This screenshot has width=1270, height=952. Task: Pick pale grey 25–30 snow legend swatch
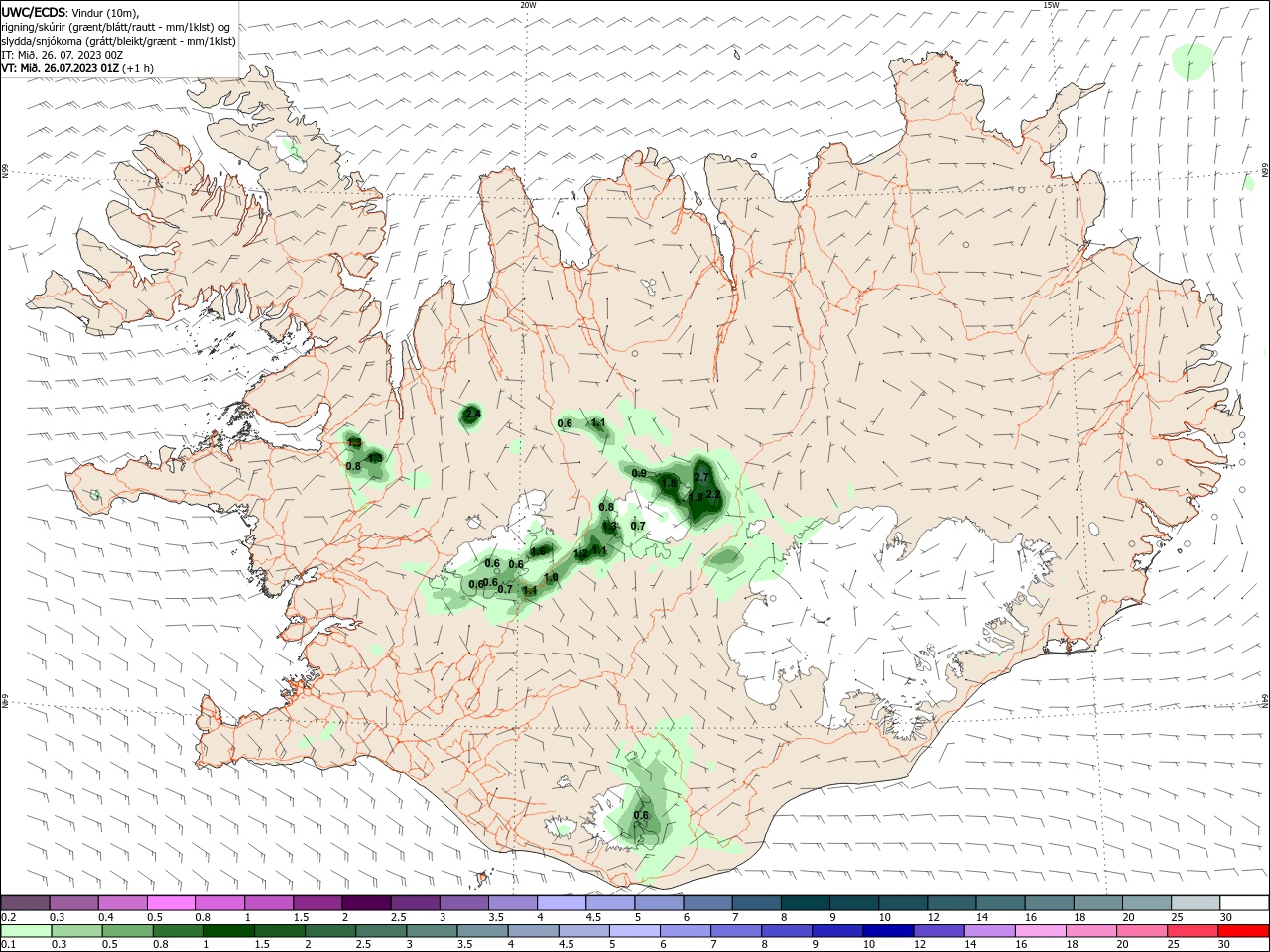(x=1195, y=903)
